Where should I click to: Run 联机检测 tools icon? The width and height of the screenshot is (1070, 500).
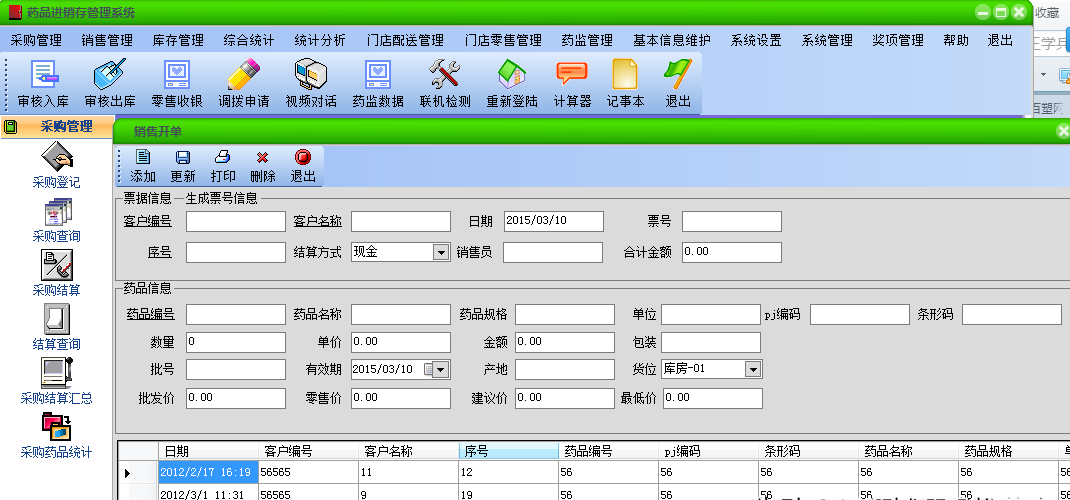pyautogui.click(x=445, y=84)
